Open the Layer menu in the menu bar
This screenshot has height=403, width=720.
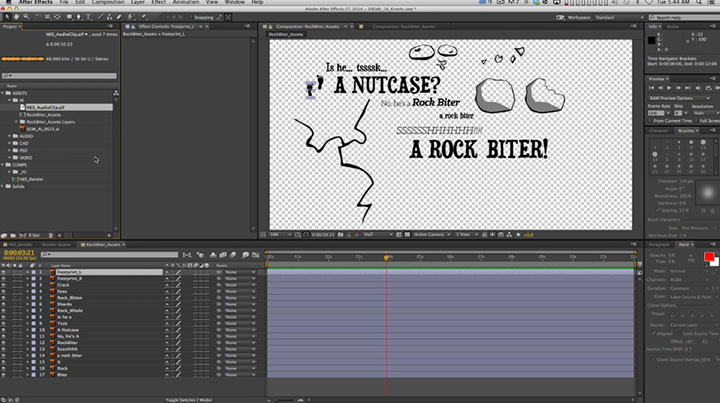coord(138,2)
